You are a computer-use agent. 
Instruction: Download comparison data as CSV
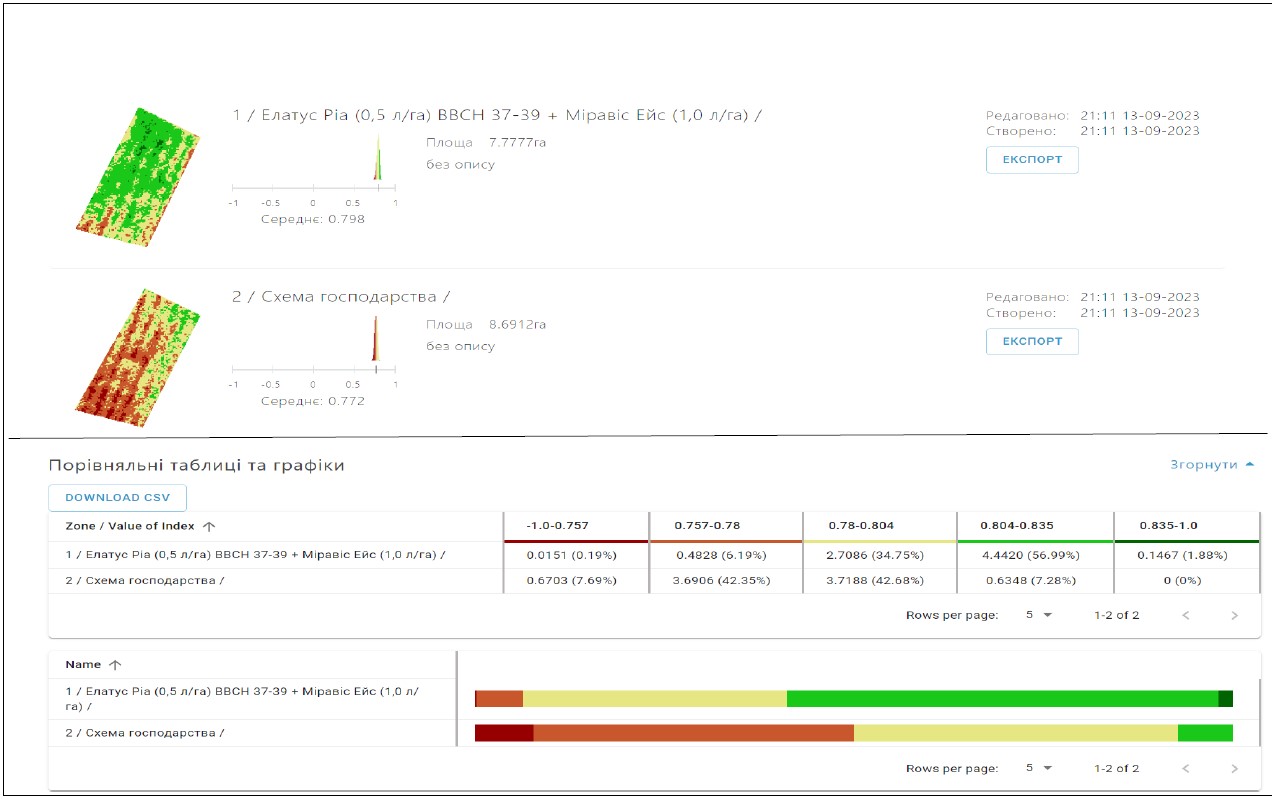pyautogui.click(x=117, y=498)
